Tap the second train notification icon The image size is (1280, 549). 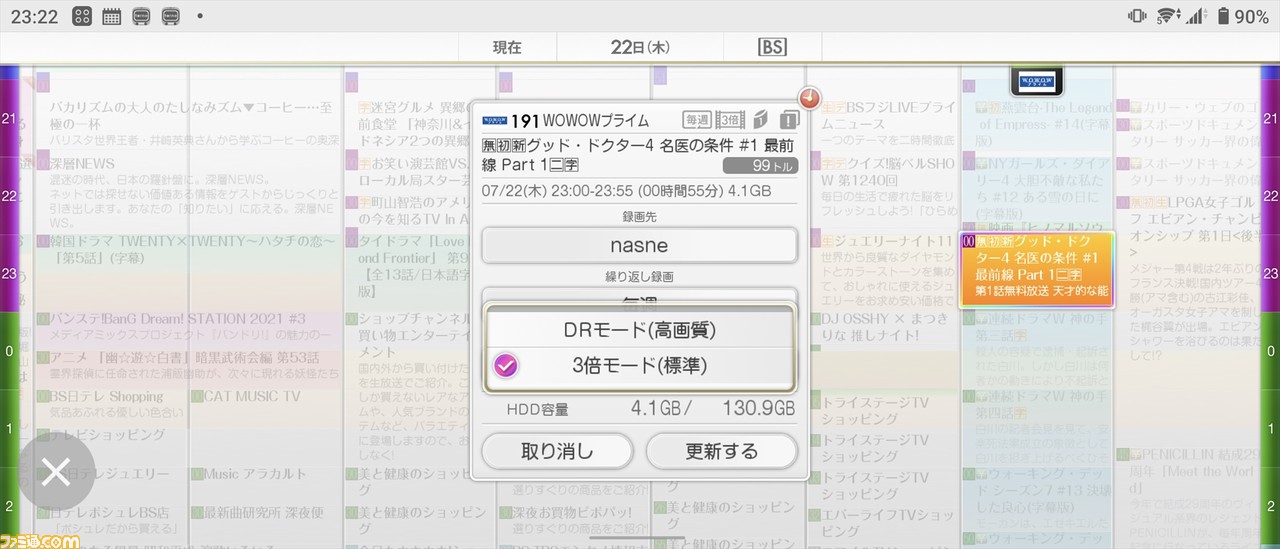(x=170, y=16)
